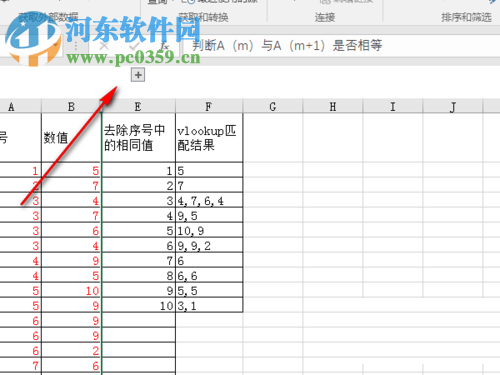
Task: Select column E header
Action: tap(138, 107)
